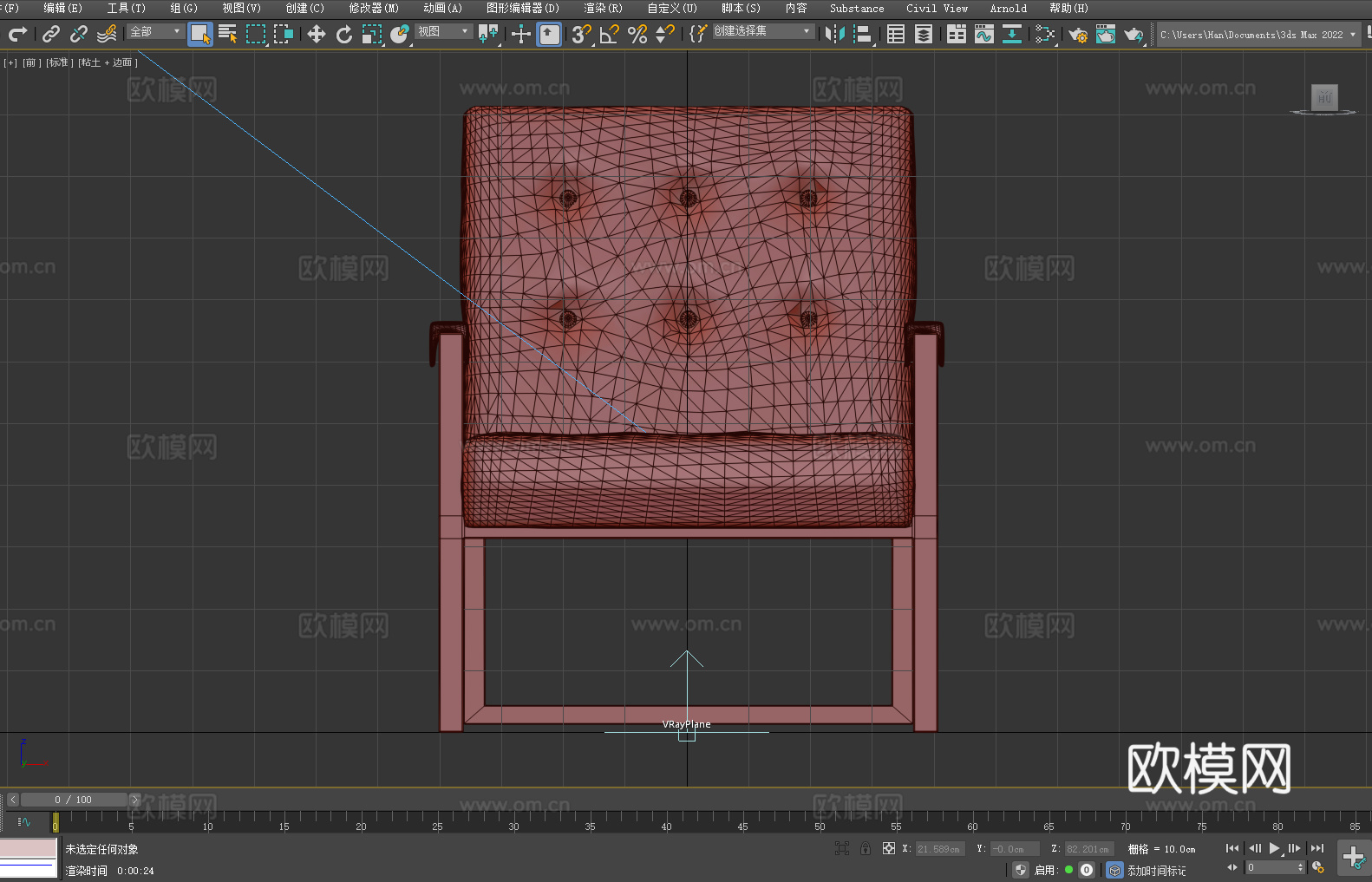Toggle the Ribbon display icon
This screenshot has width=1372, height=882.
tap(957, 34)
